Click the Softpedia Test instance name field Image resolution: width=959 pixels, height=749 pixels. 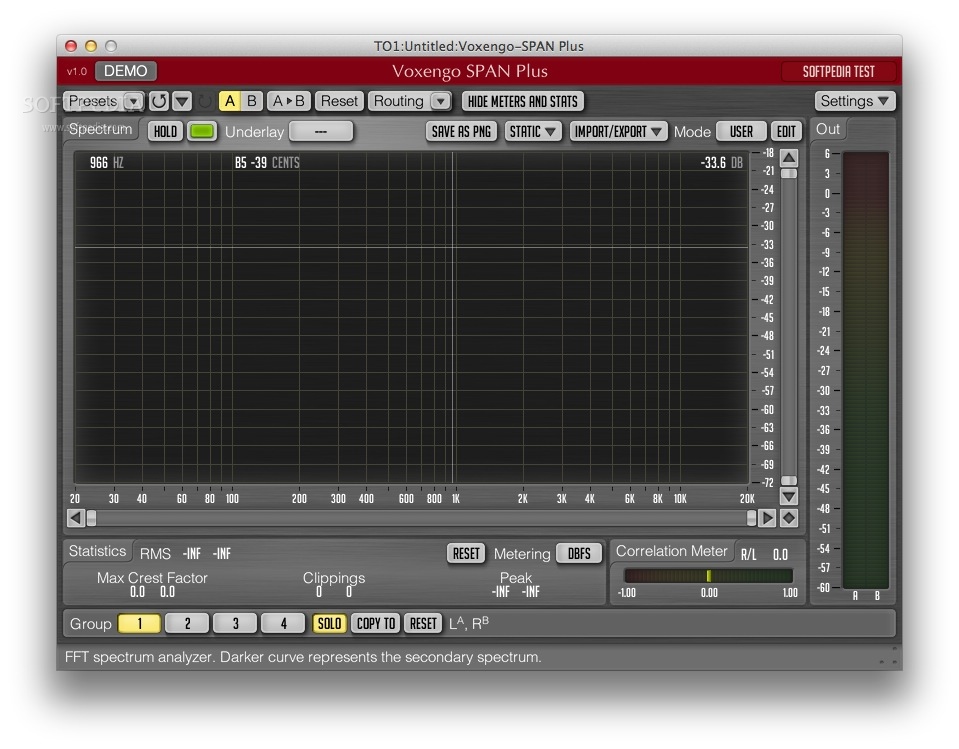[839, 72]
